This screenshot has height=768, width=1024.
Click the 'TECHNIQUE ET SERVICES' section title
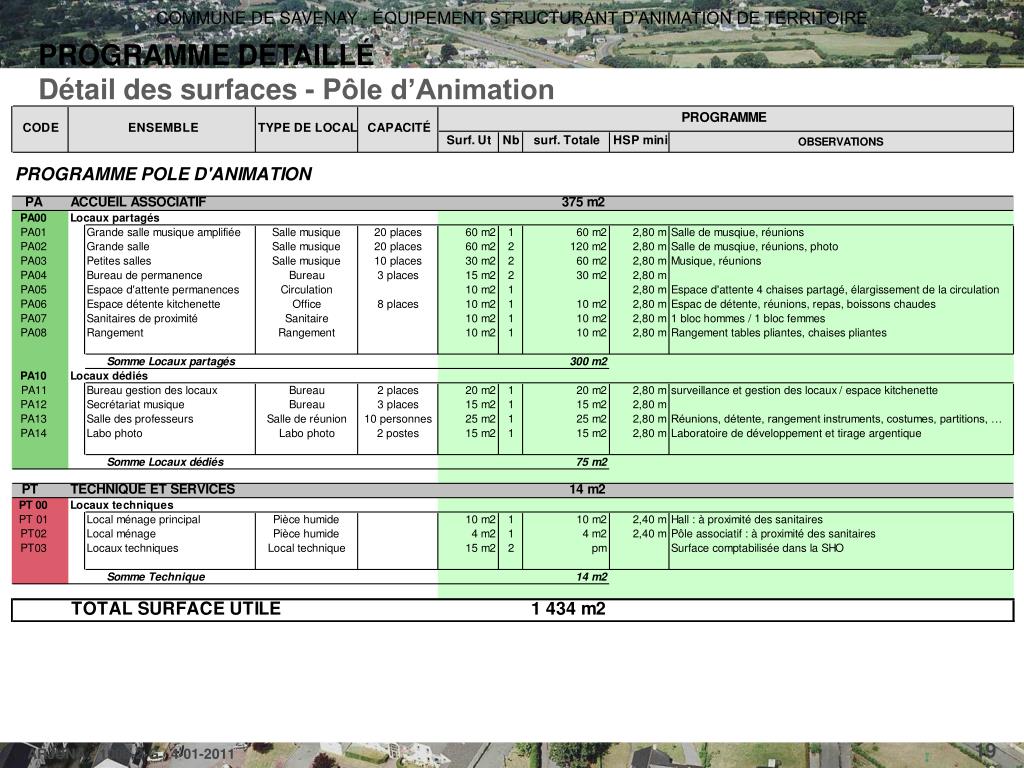[x=153, y=490]
